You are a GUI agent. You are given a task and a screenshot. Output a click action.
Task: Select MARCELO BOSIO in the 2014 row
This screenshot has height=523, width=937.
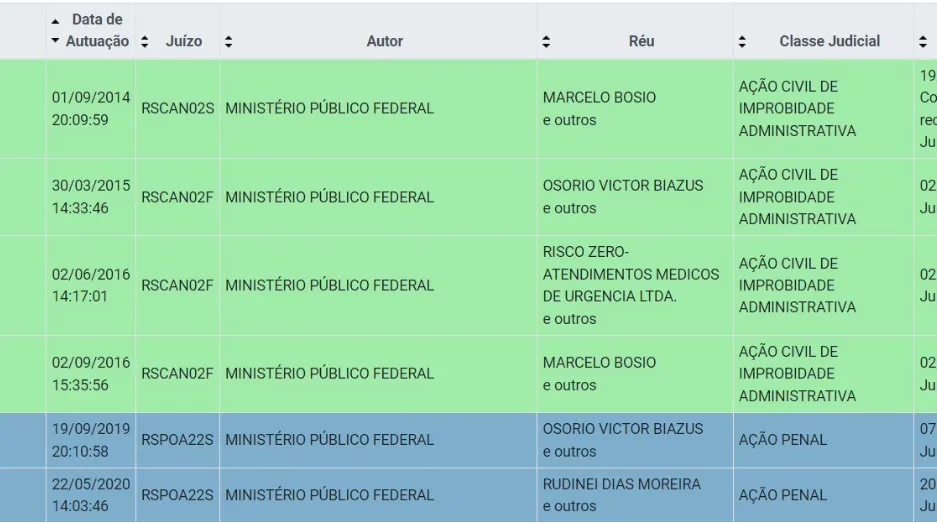click(x=599, y=97)
